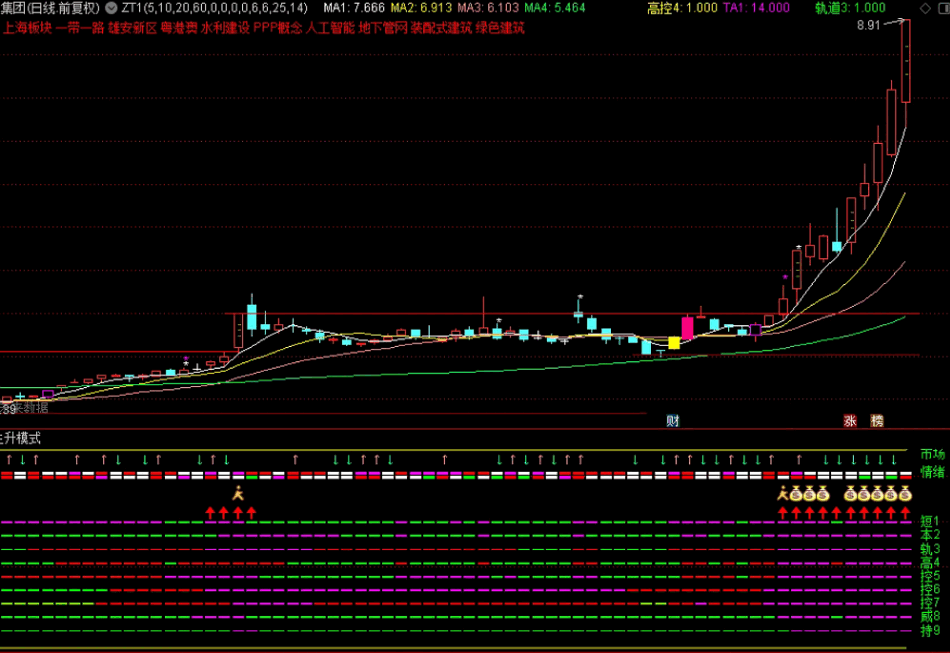Open the indicator dropdown circle beside stock title
The height and width of the screenshot is (653, 950).
[x=111, y=8]
